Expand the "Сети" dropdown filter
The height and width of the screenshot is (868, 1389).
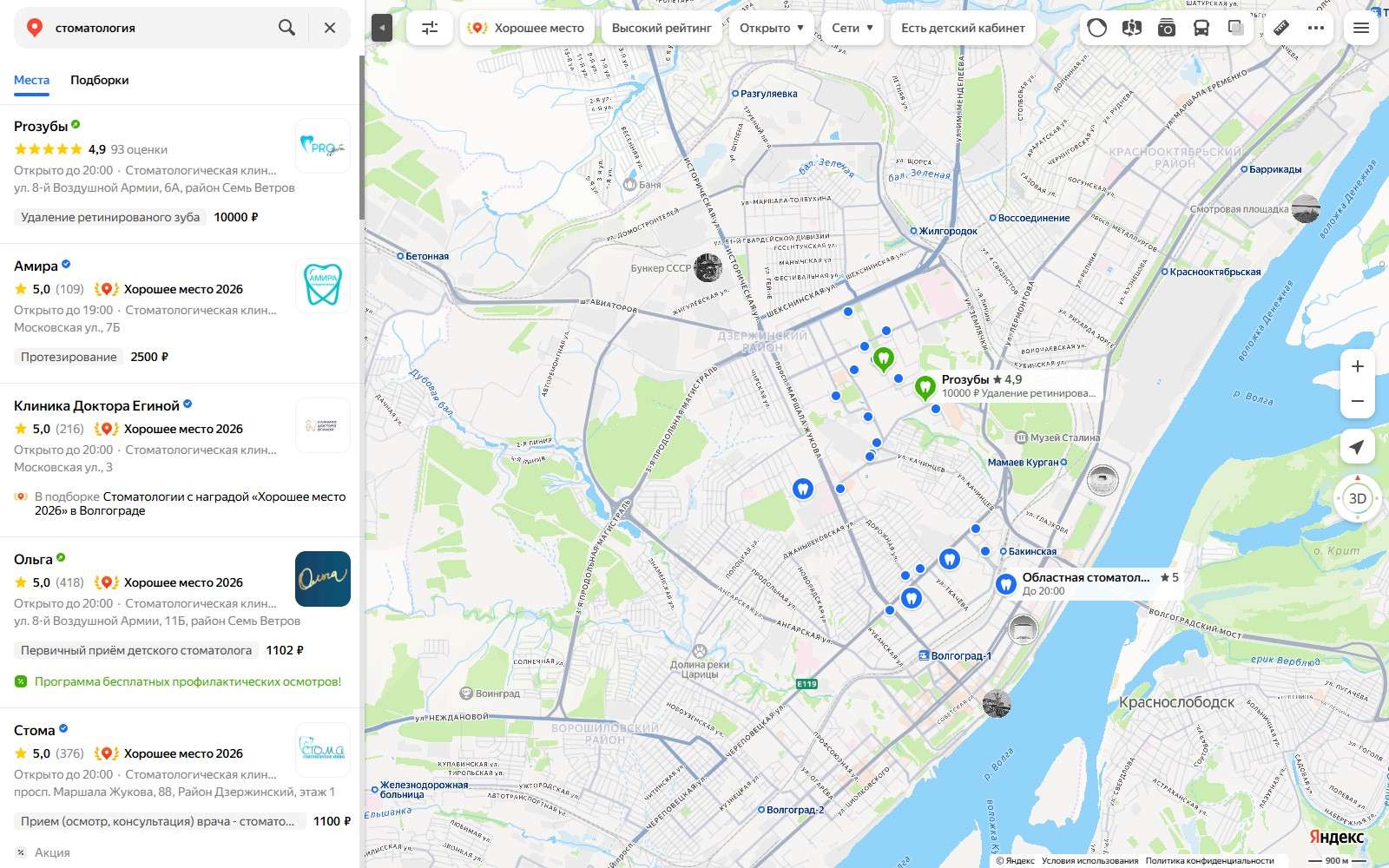tap(852, 28)
